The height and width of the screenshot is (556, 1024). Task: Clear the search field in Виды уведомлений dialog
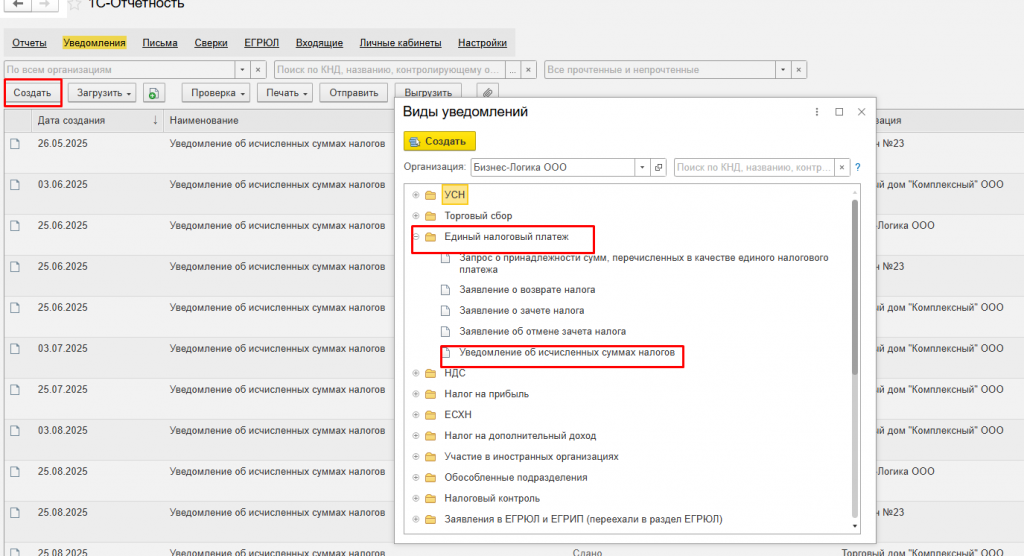tap(842, 167)
